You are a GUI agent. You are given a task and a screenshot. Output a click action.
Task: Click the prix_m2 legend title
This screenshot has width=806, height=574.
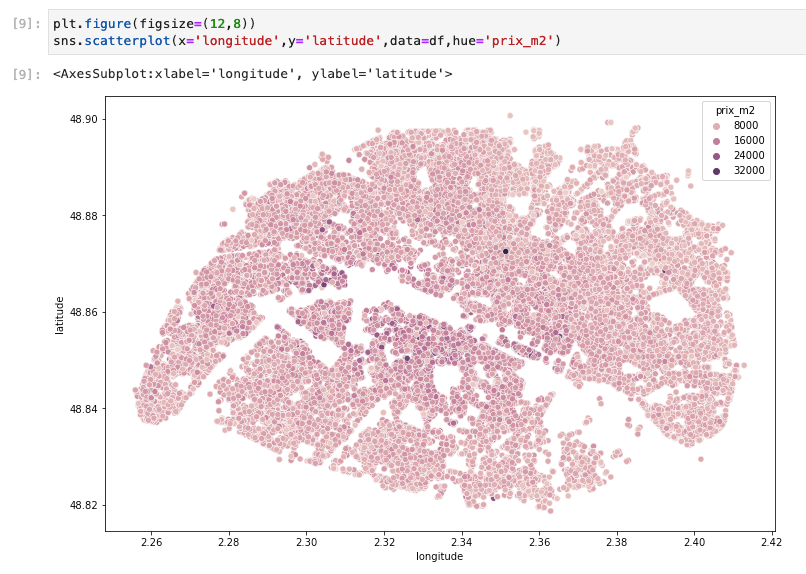(x=735, y=110)
